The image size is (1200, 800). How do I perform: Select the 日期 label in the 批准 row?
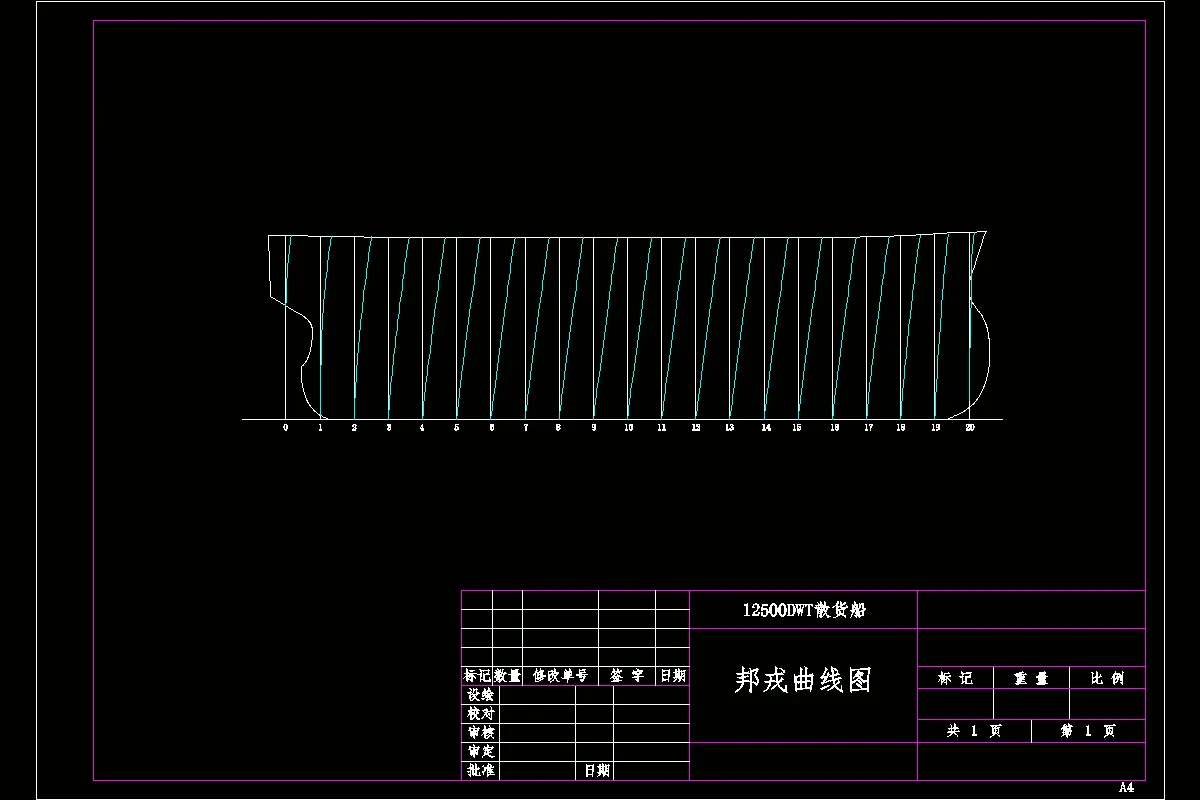click(x=597, y=771)
